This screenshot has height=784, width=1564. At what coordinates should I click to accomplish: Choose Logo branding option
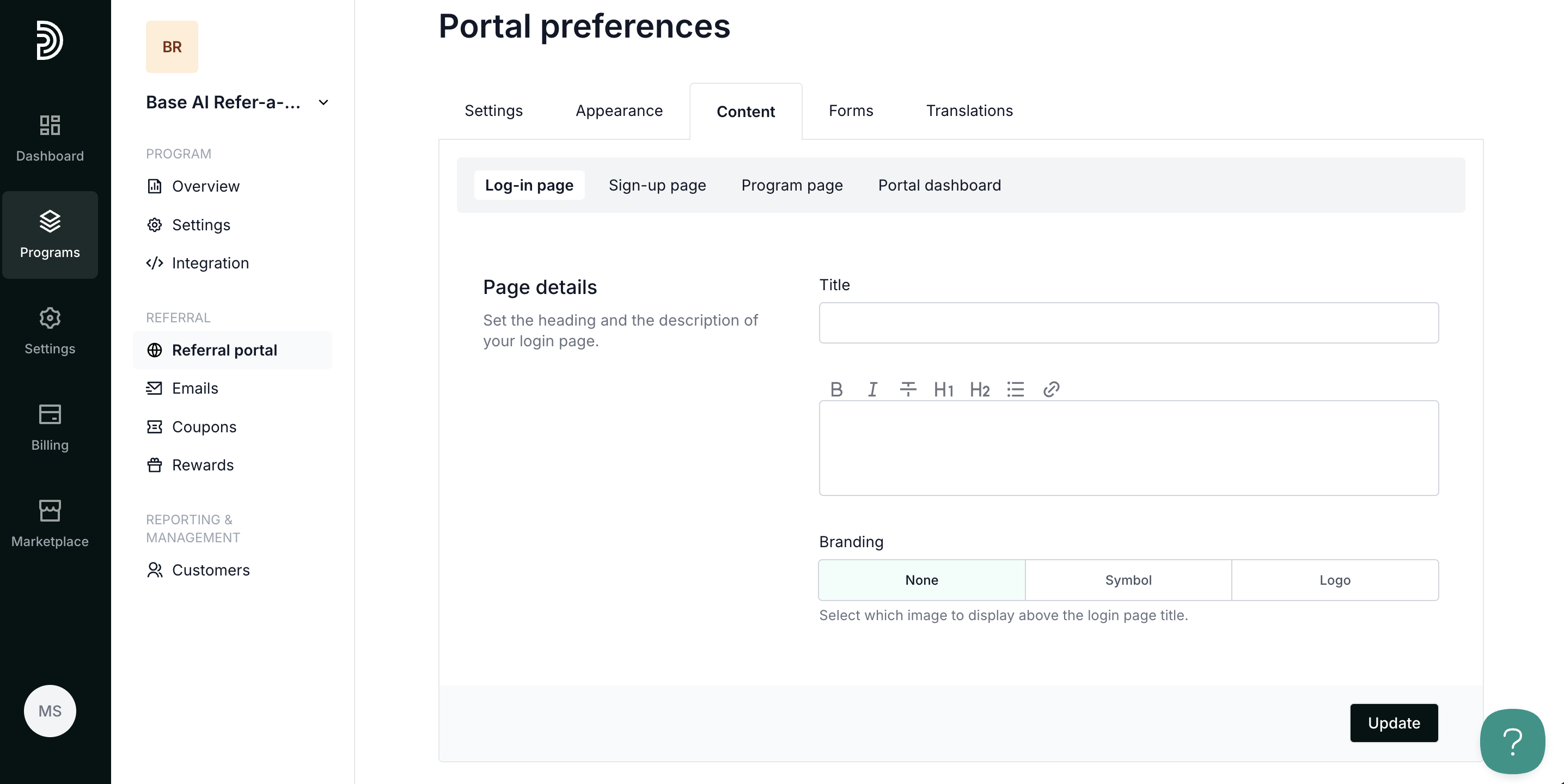(x=1335, y=580)
